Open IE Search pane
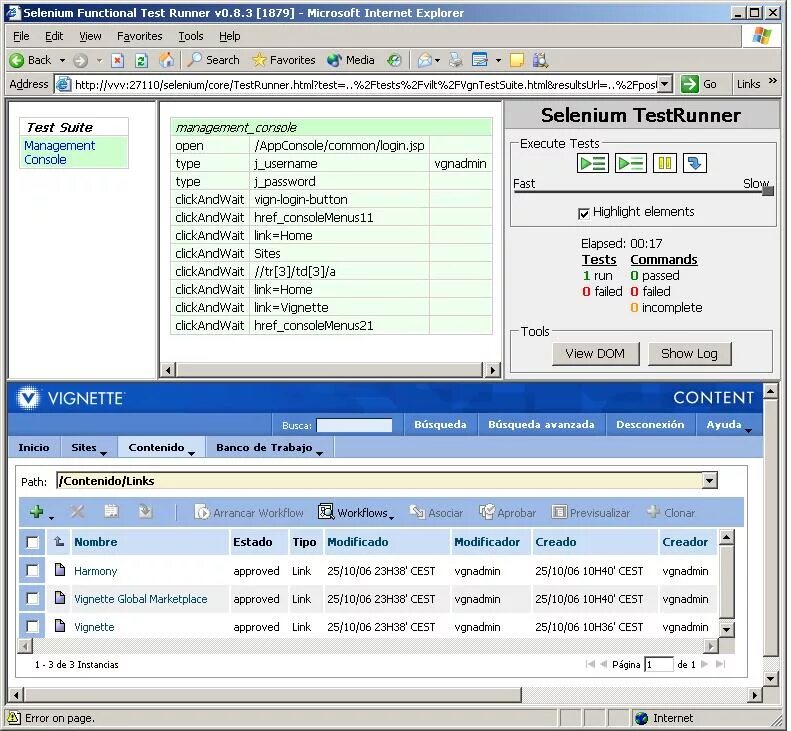Screen dimensions: 791x731 (213, 61)
